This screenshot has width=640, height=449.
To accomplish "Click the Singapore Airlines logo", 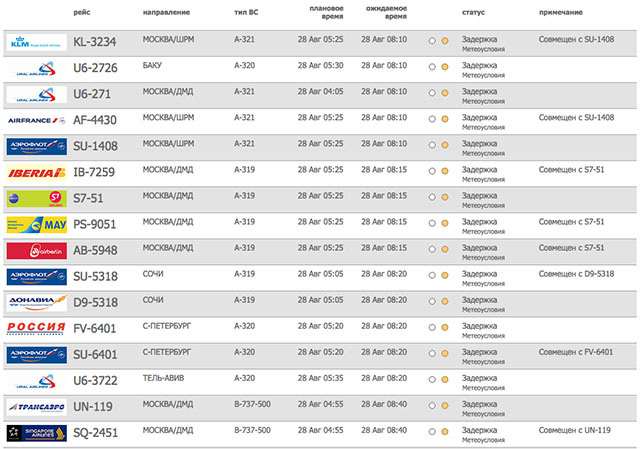I will [36, 432].
